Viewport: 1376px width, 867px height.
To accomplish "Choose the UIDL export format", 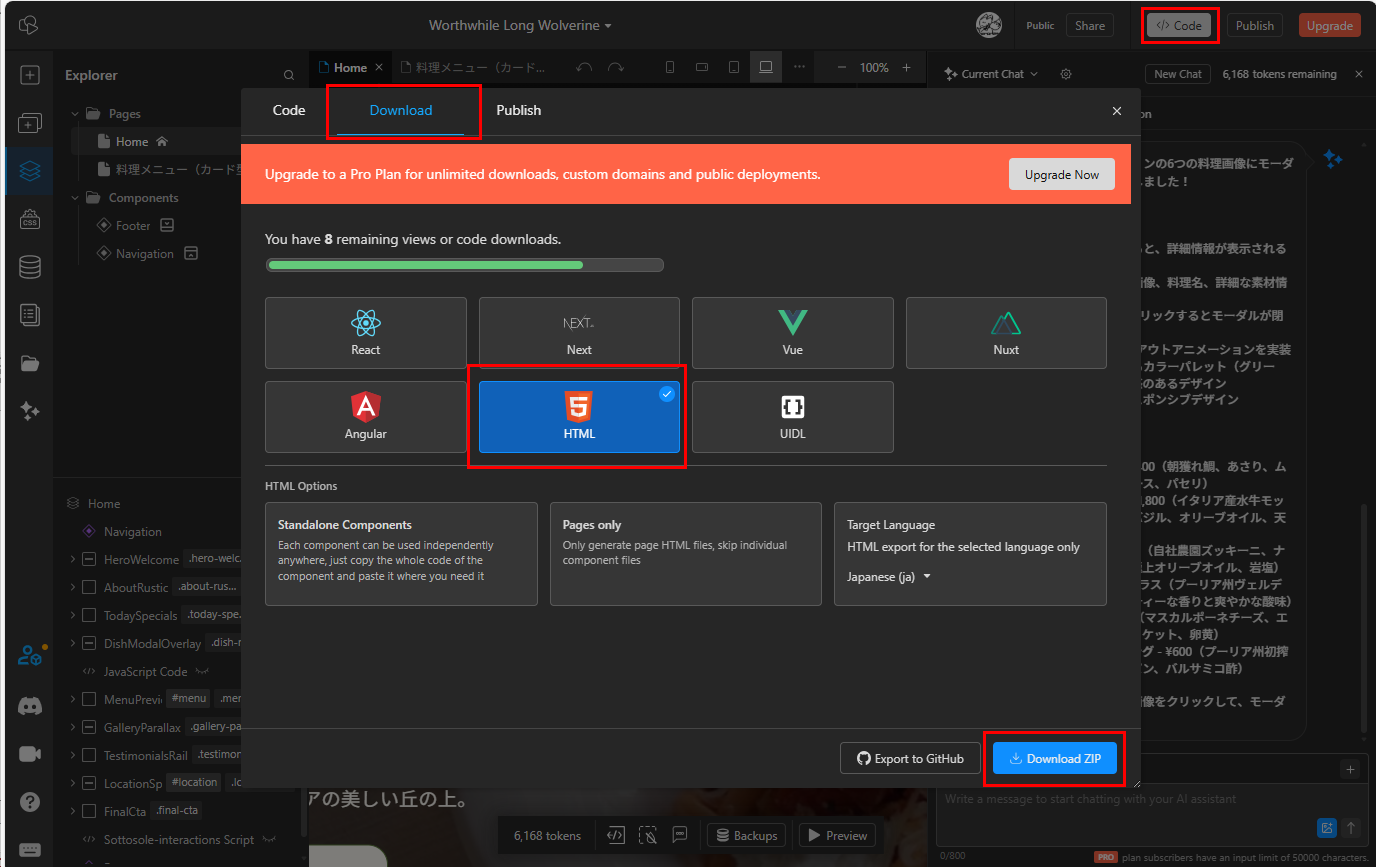I will coord(792,417).
